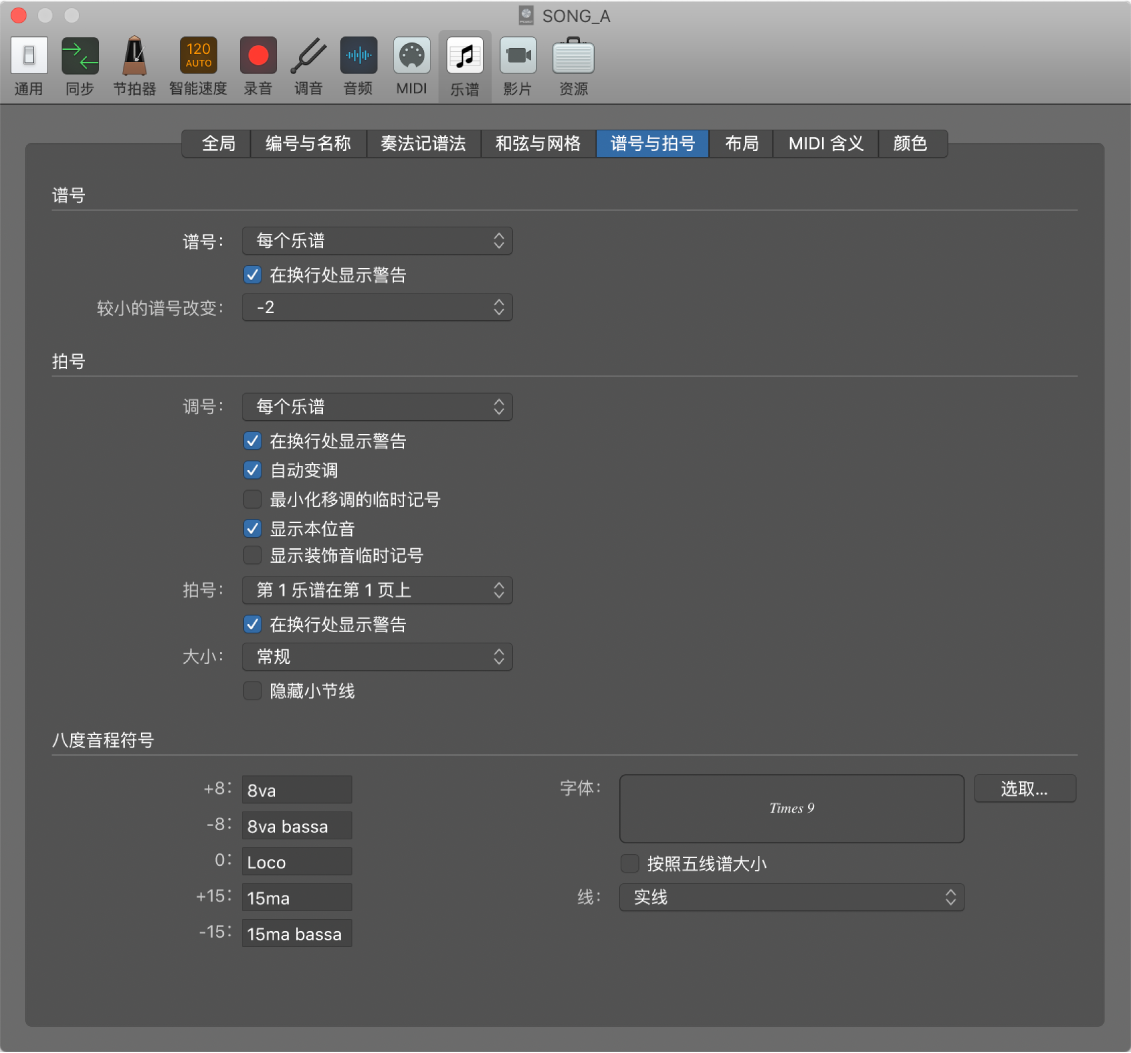The width and height of the screenshot is (1131, 1053).
Task: Switch to the 颜色 tab
Action: pos(910,144)
